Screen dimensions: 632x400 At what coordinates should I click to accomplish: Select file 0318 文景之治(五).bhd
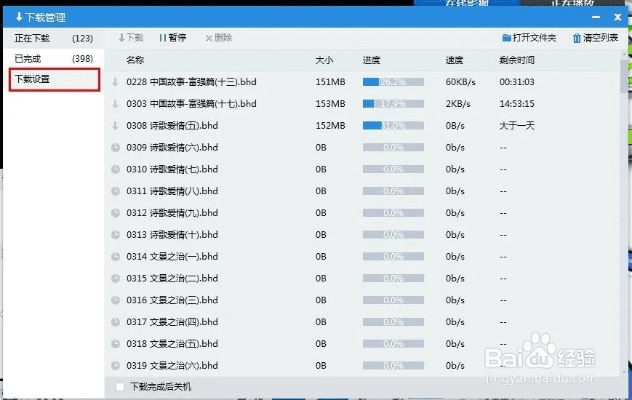[x=172, y=343]
